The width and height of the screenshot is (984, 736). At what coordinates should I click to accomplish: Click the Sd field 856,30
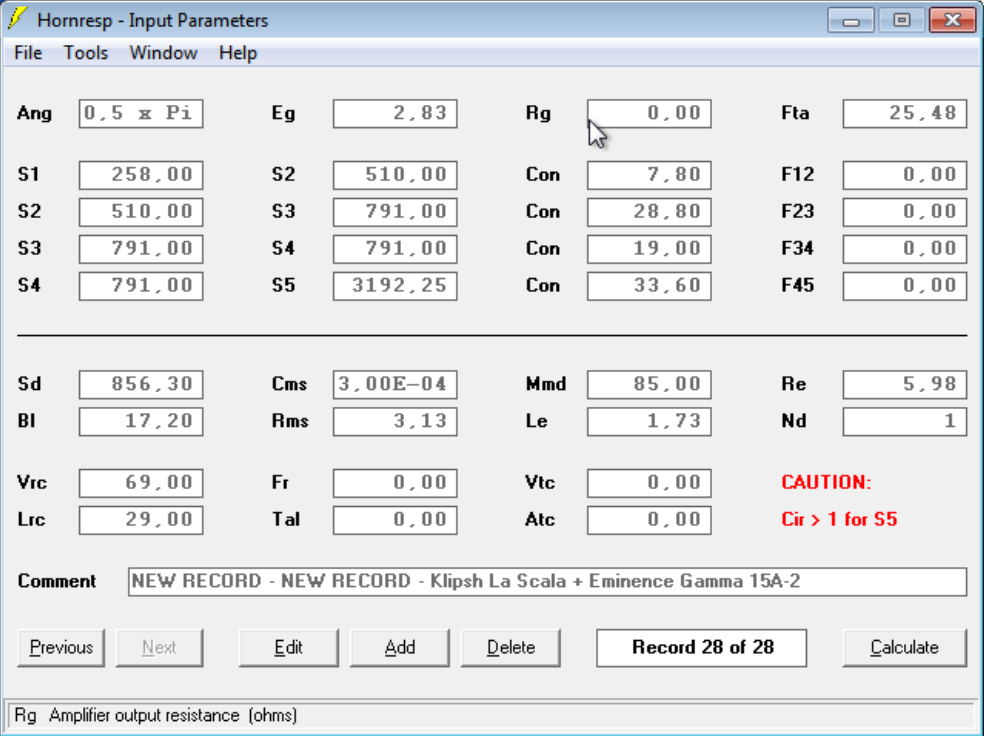pyautogui.click(x=141, y=384)
